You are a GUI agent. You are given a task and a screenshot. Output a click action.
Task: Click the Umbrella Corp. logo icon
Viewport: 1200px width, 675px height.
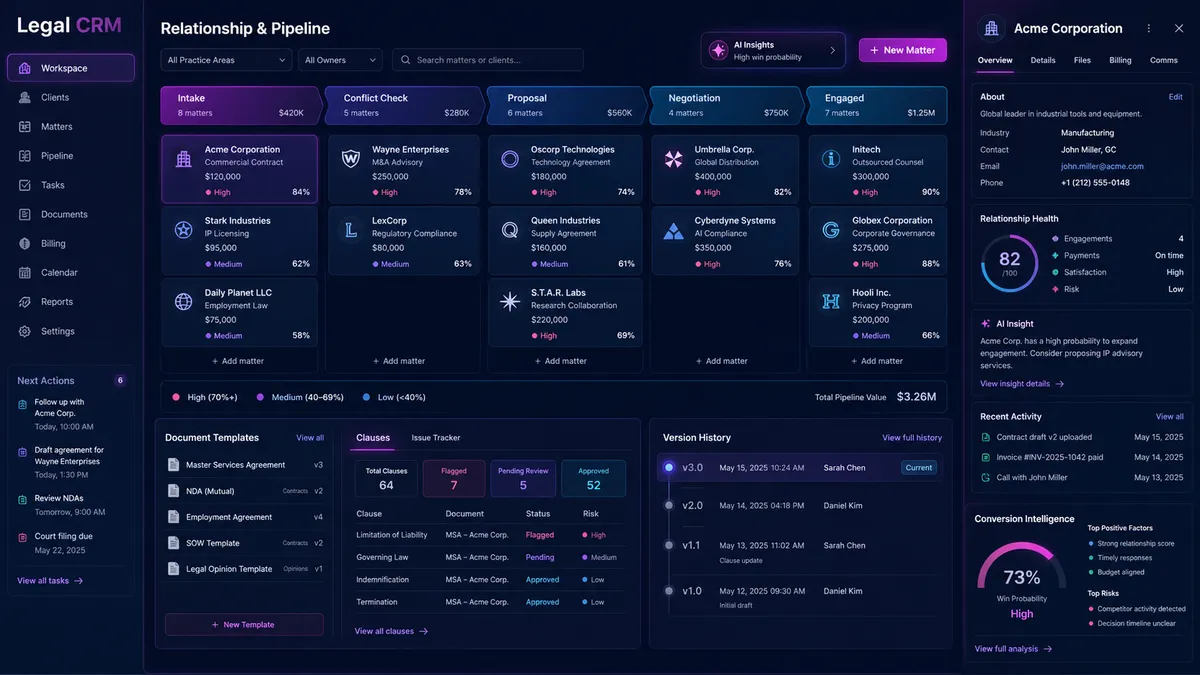674,159
